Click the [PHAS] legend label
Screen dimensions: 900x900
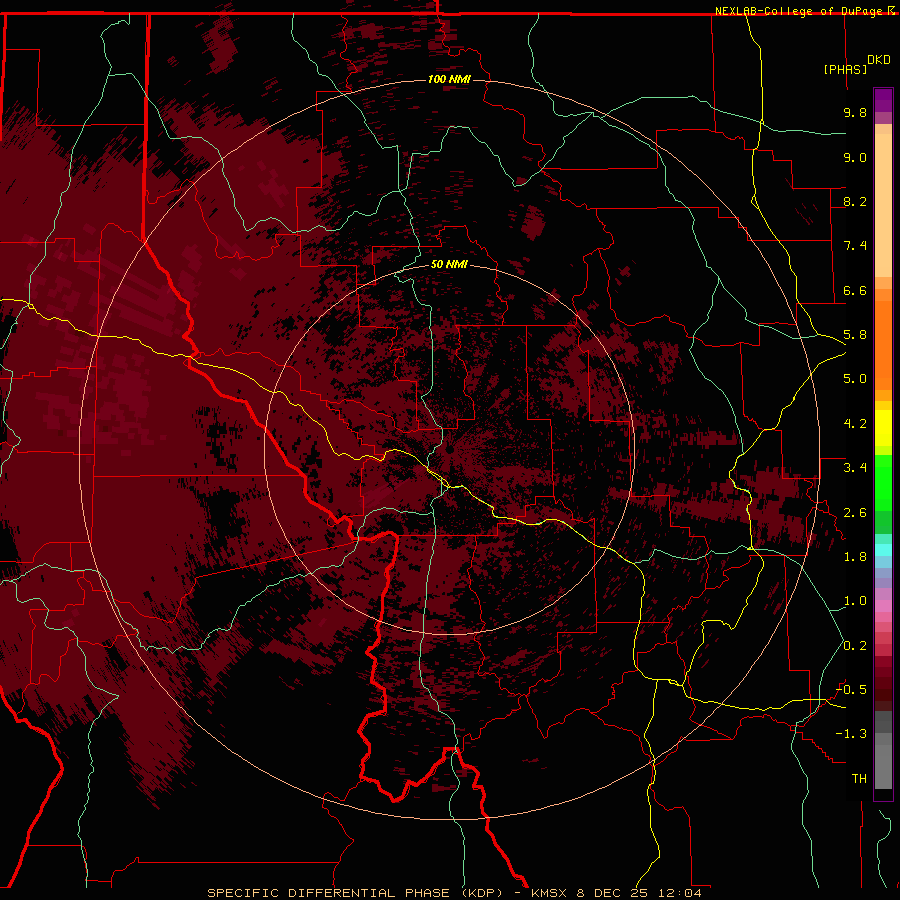pos(845,69)
